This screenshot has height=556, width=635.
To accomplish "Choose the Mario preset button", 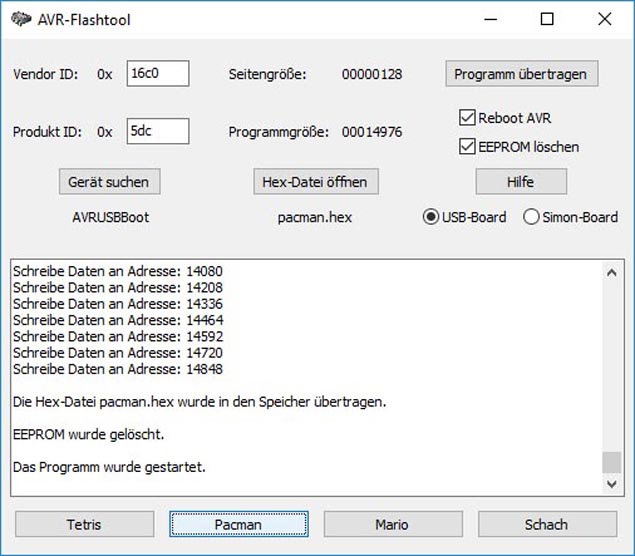I will (393, 524).
